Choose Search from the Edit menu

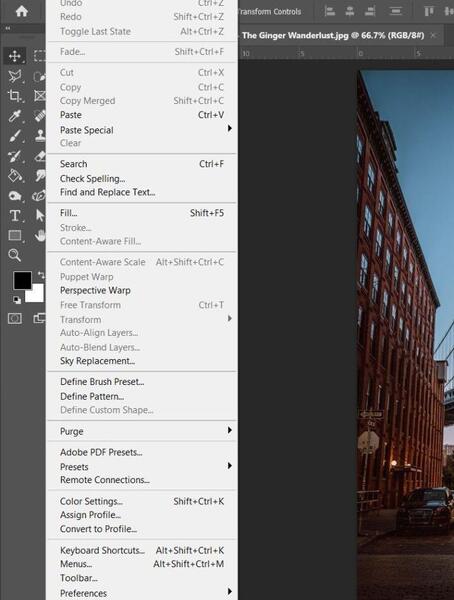click(x=142, y=164)
